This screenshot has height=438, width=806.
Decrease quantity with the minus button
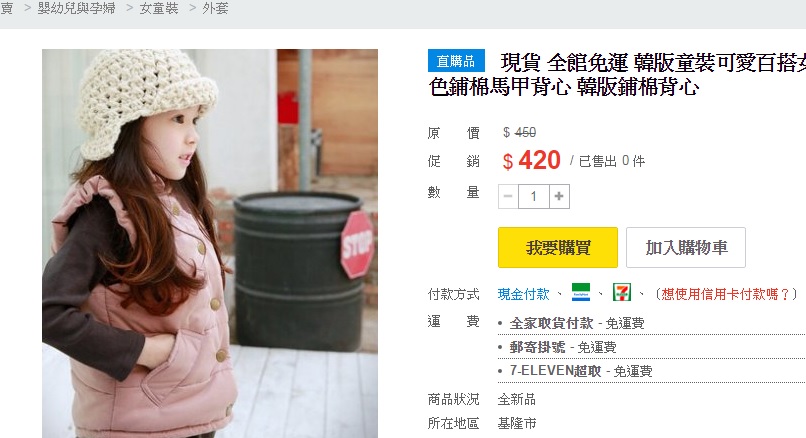508,196
